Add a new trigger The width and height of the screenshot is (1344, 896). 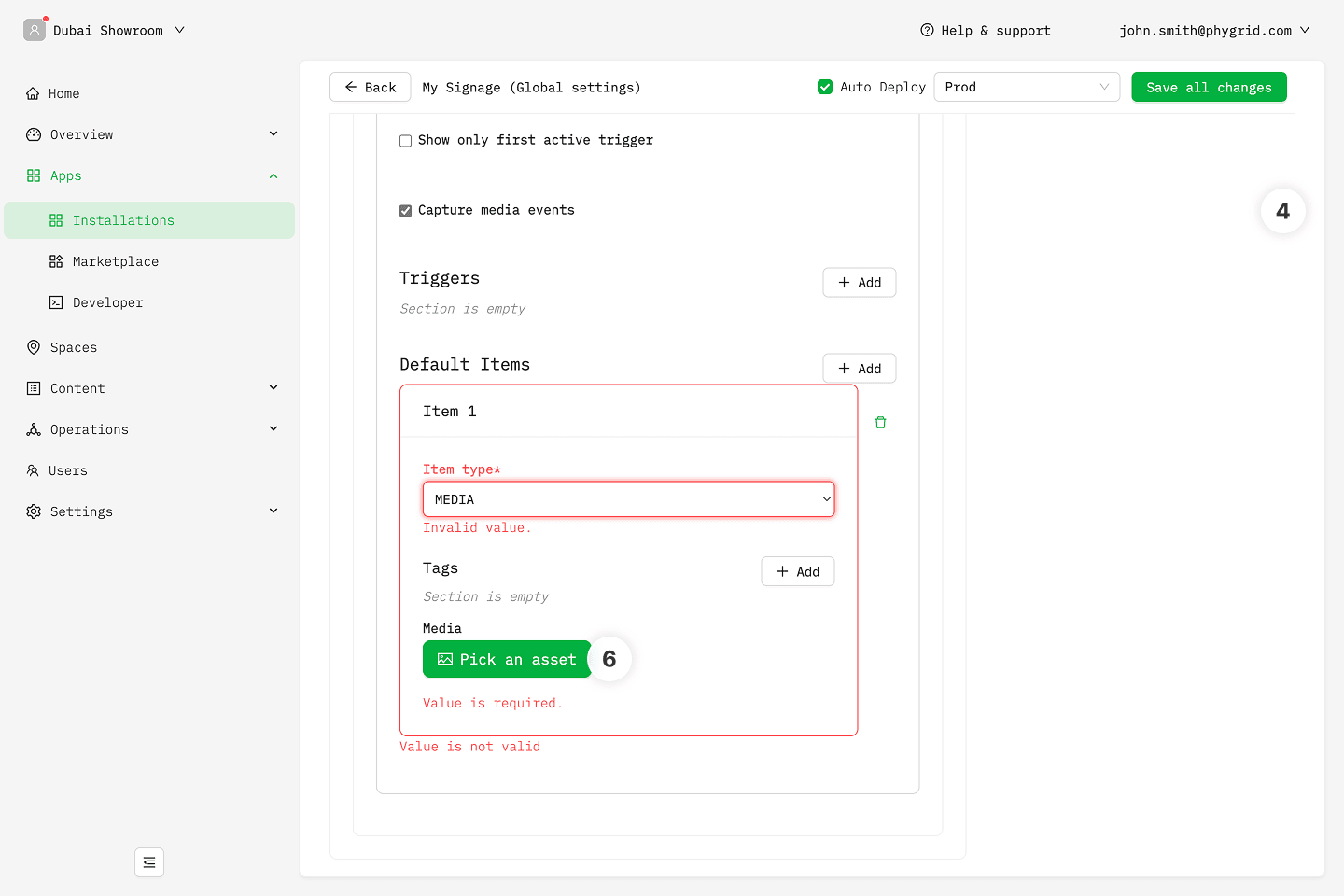(859, 283)
